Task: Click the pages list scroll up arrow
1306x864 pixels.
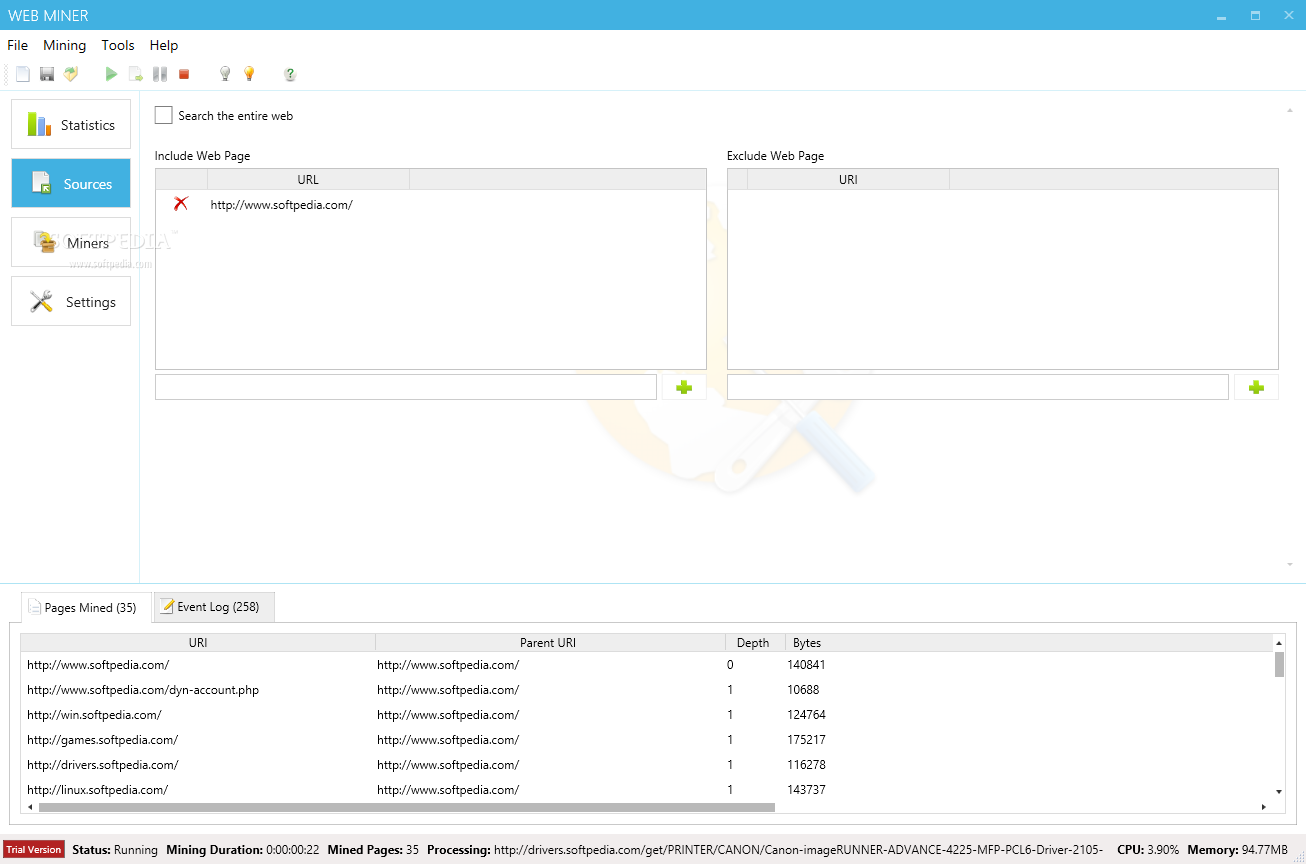Action: point(1279,643)
